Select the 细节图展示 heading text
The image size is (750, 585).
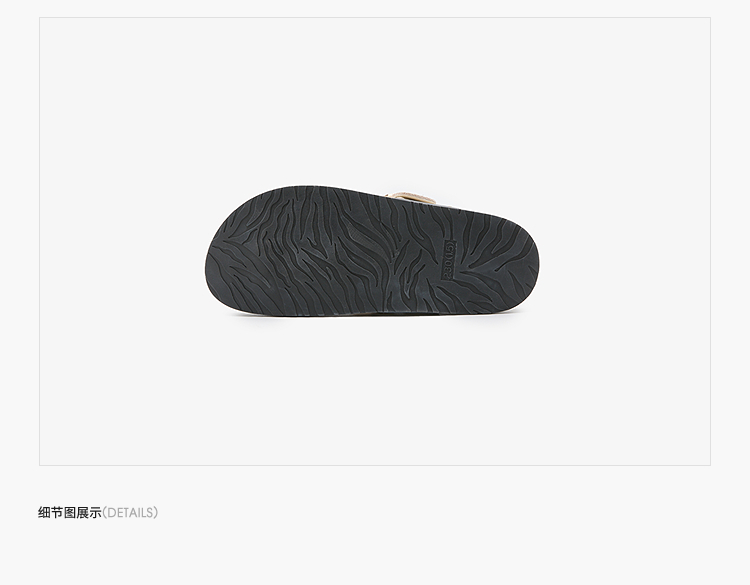click(70, 513)
